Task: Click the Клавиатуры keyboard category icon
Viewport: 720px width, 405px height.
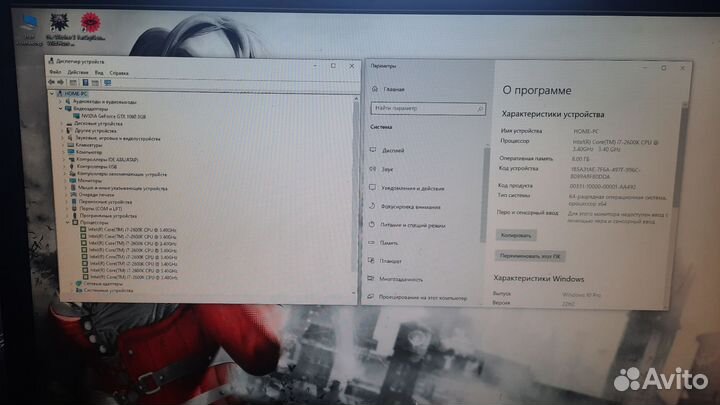Action: 71,145
